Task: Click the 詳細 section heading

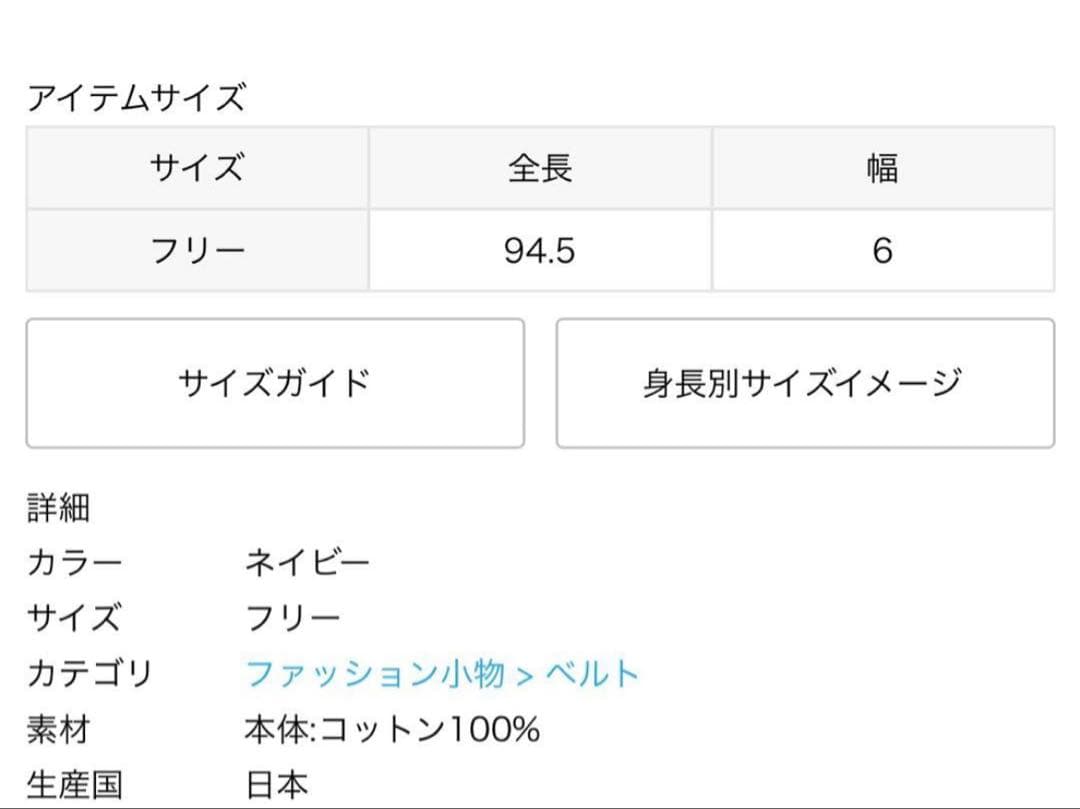Action: click(58, 508)
